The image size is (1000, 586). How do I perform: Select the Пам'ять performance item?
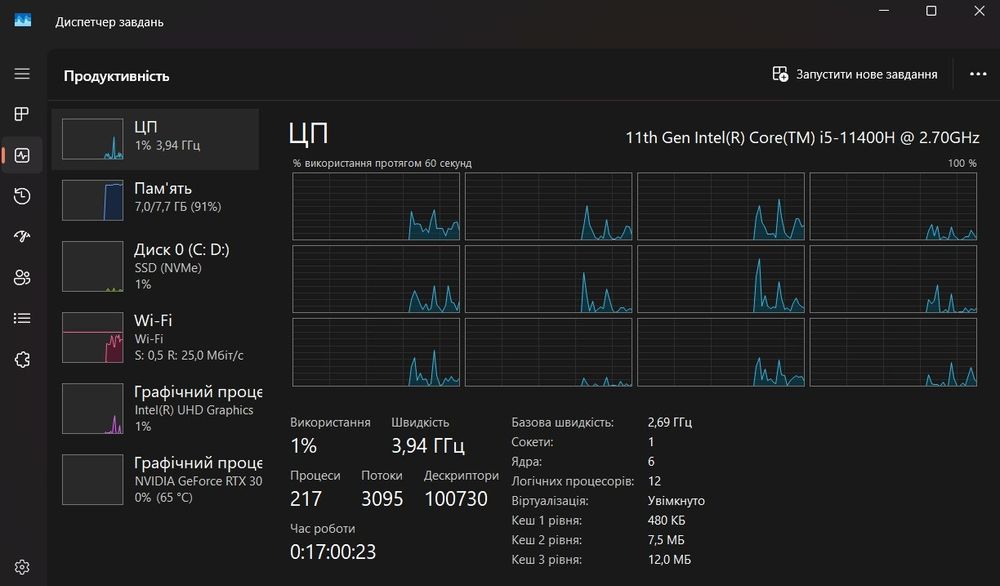point(155,200)
